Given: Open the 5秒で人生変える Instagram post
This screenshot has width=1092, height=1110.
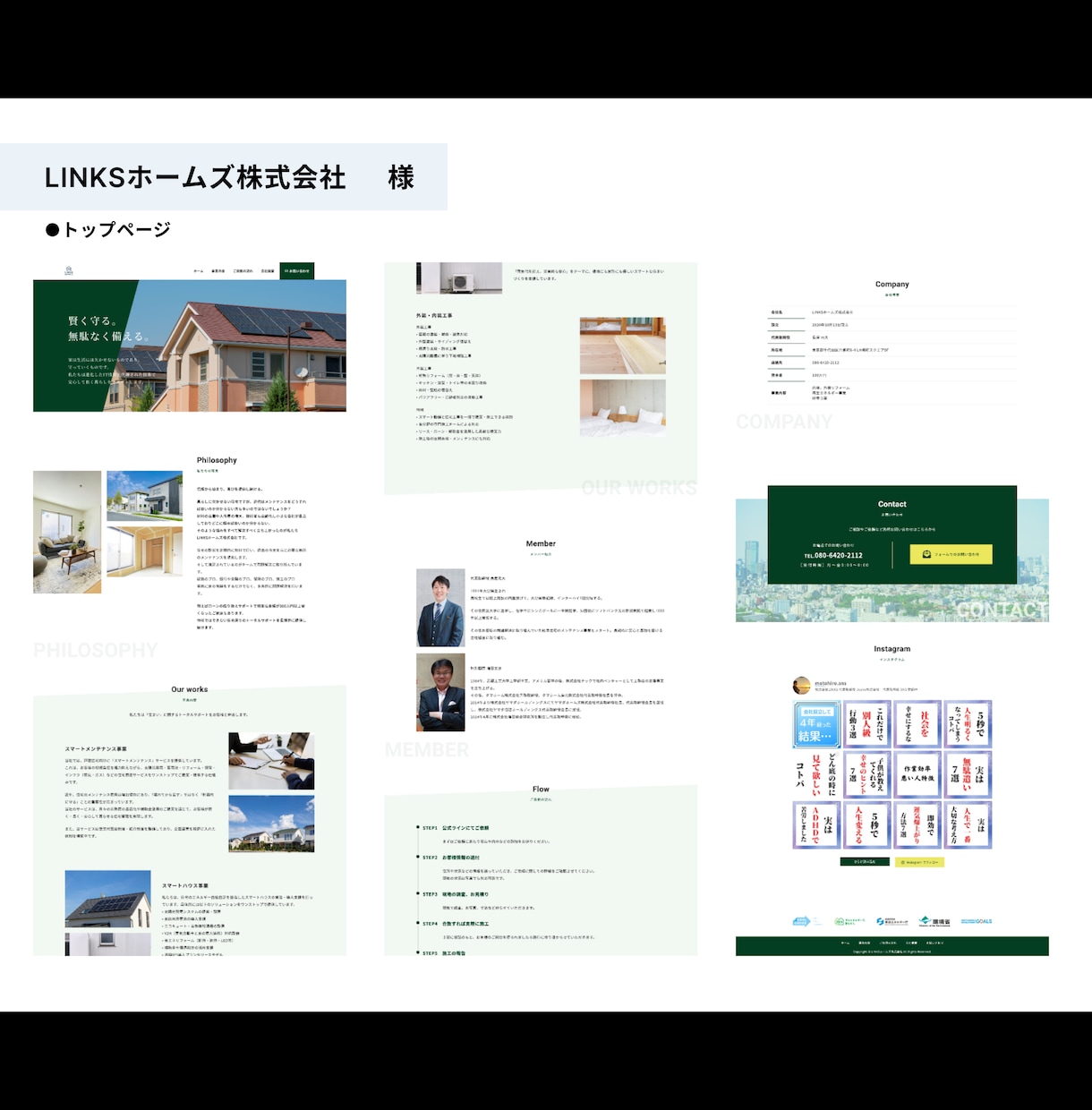Looking at the screenshot, I should coord(867,824).
